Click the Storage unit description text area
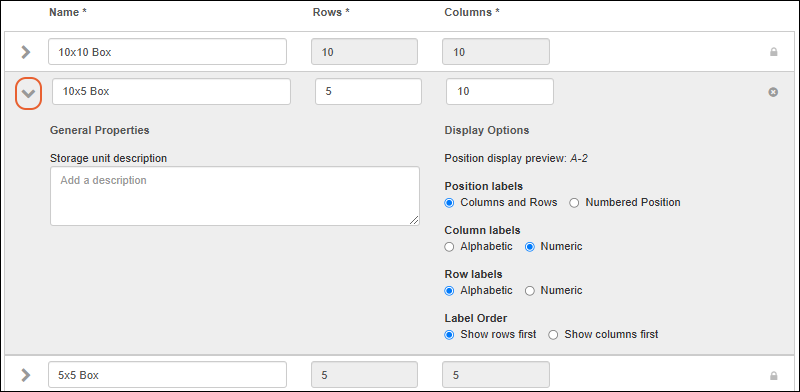800x392 pixels. tap(235, 196)
